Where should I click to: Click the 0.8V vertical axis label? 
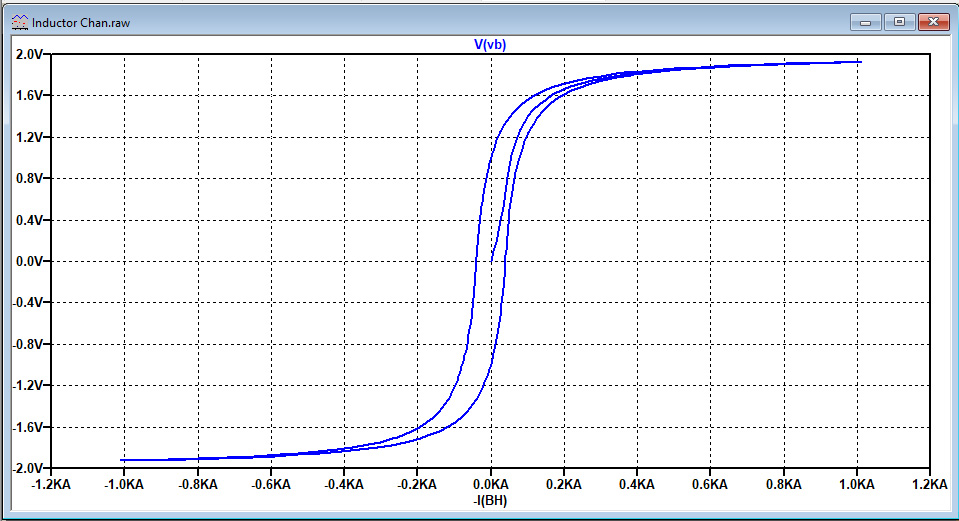[x=30, y=179]
